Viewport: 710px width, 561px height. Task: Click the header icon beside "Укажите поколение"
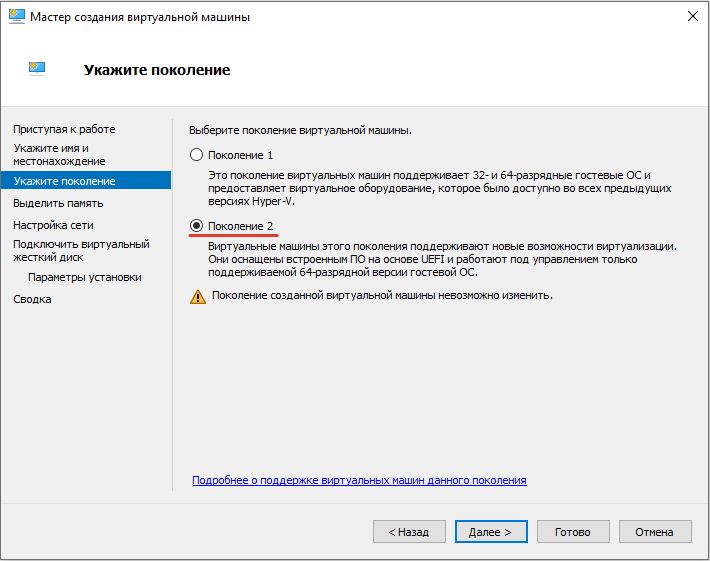point(38,68)
